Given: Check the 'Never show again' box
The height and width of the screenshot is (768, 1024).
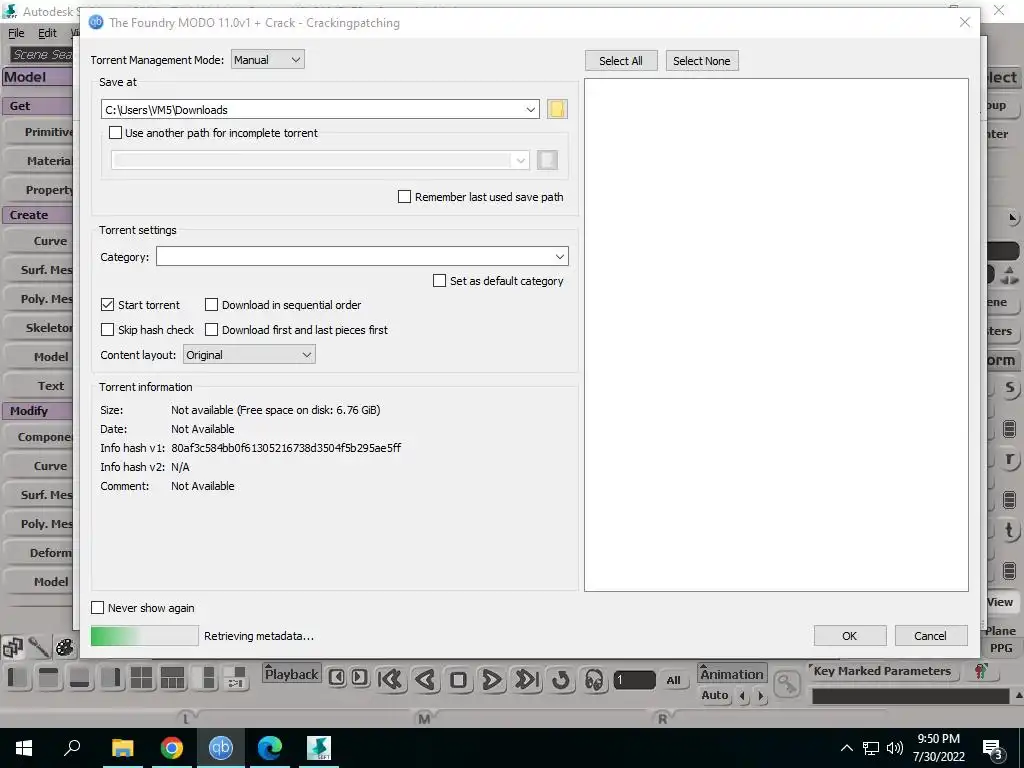Looking at the screenshot, I should pyautogui.click(x=97, y=607).
